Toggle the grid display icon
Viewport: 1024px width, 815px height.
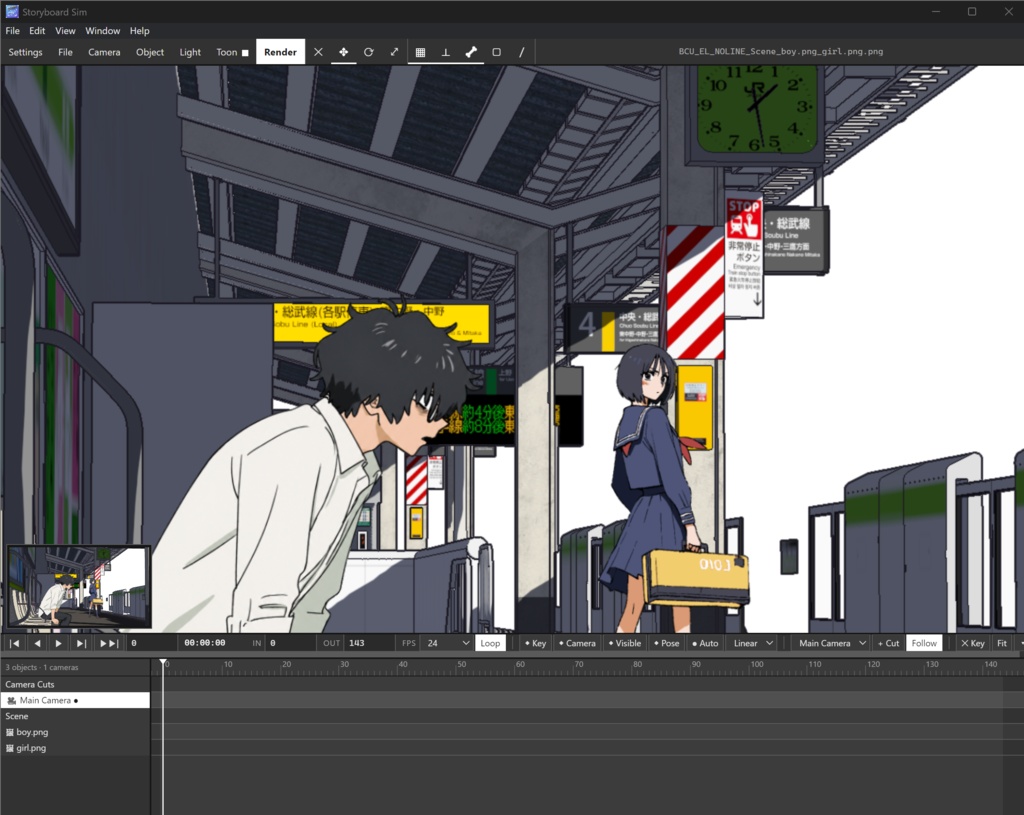[x=421, y=52]
